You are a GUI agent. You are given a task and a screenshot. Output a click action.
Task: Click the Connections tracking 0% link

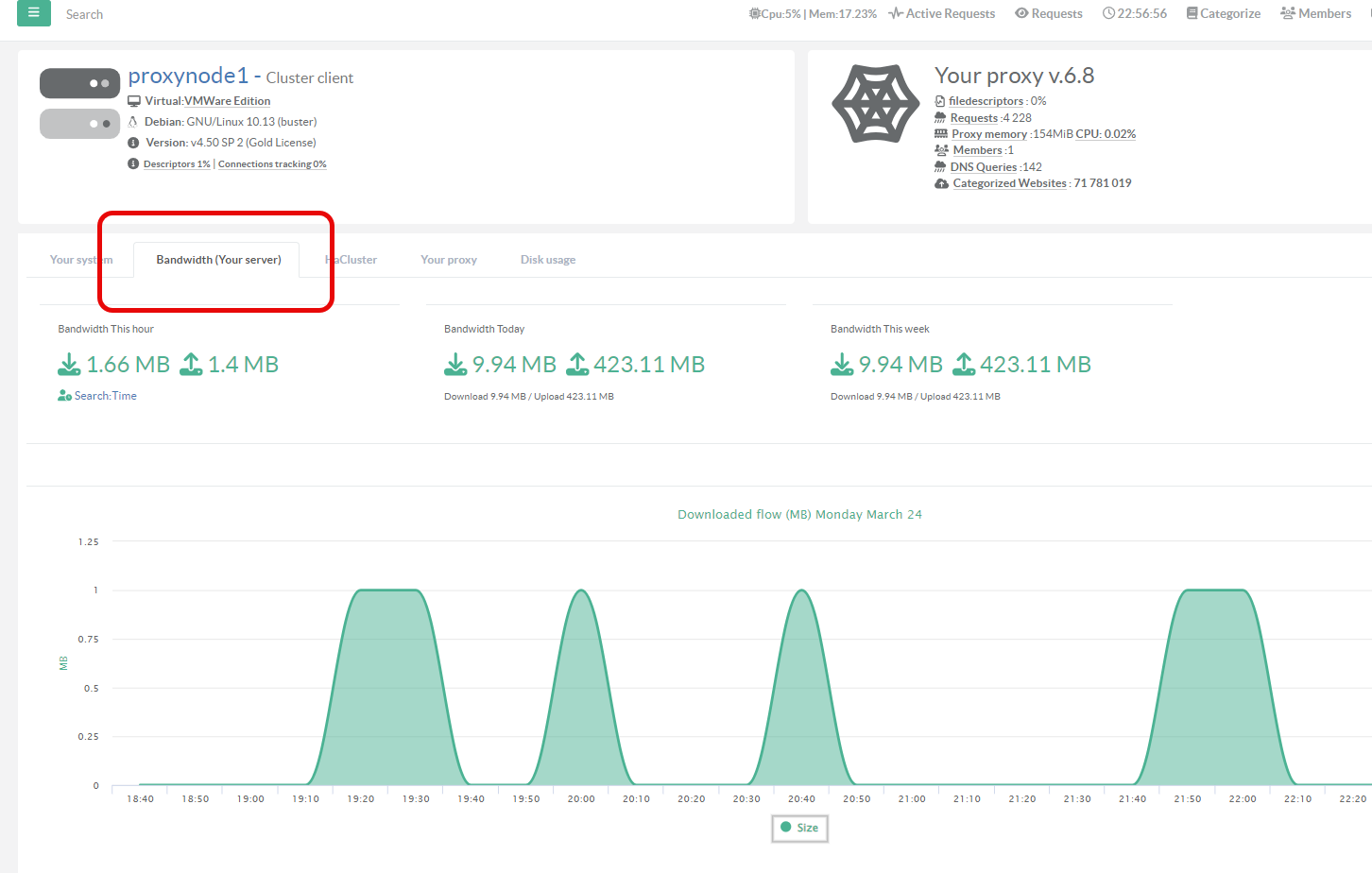[272, 164]
